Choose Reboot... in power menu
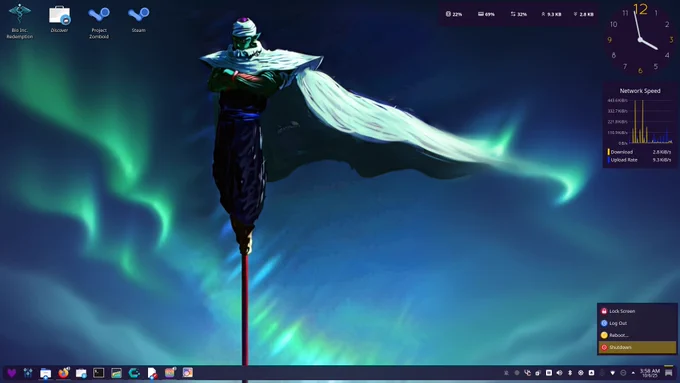Image resolution: width=680 pixels, height=383 pixels. pyautogui.click(x=637, y=335)
